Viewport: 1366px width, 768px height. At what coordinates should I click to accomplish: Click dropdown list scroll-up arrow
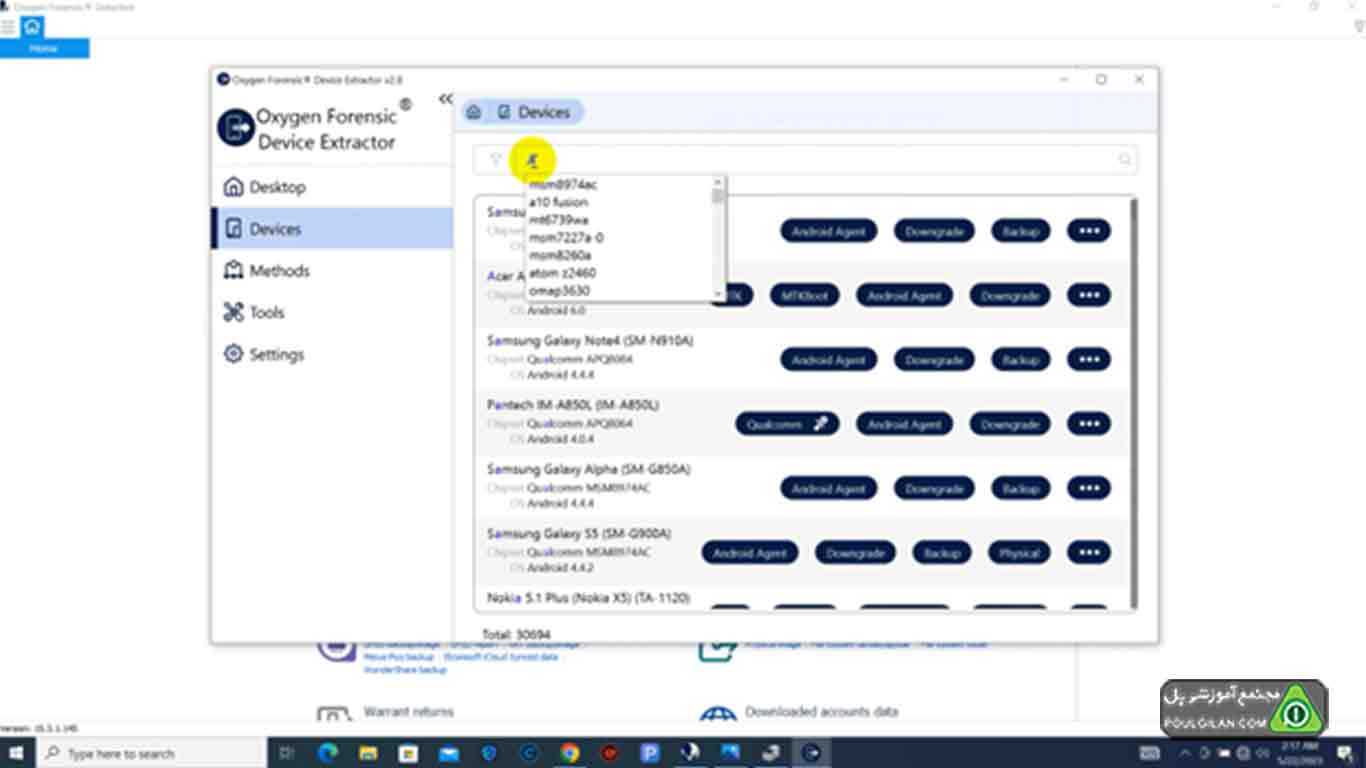click(x=717, y=182)
